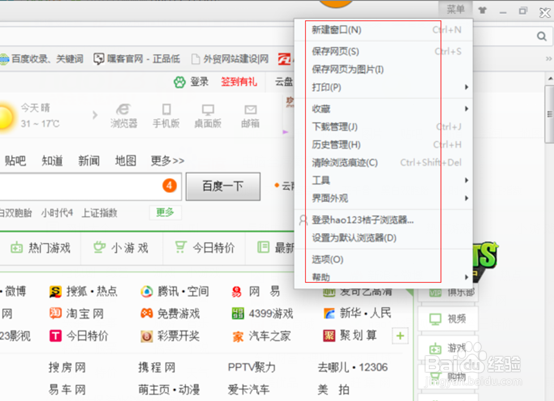Click hot search term 上证指数
The image size is (554, 401).
(x=99, y=213)
